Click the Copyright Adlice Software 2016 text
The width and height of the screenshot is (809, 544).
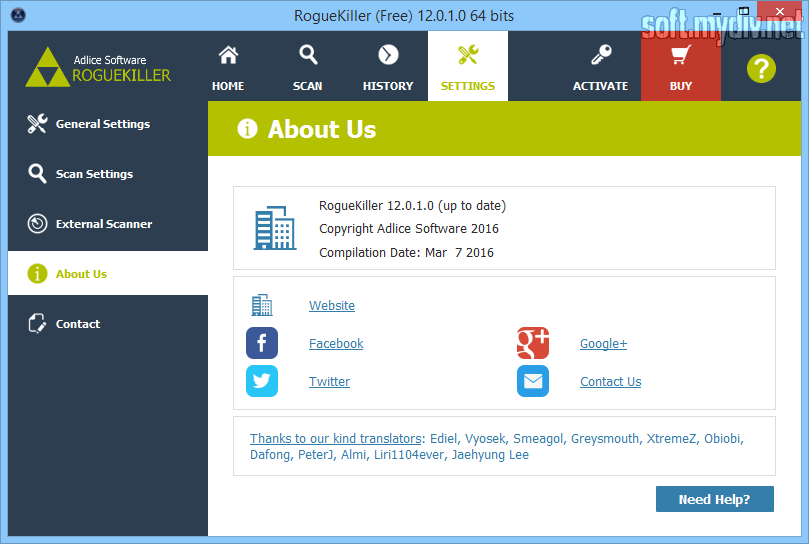[x=409, y=229]
